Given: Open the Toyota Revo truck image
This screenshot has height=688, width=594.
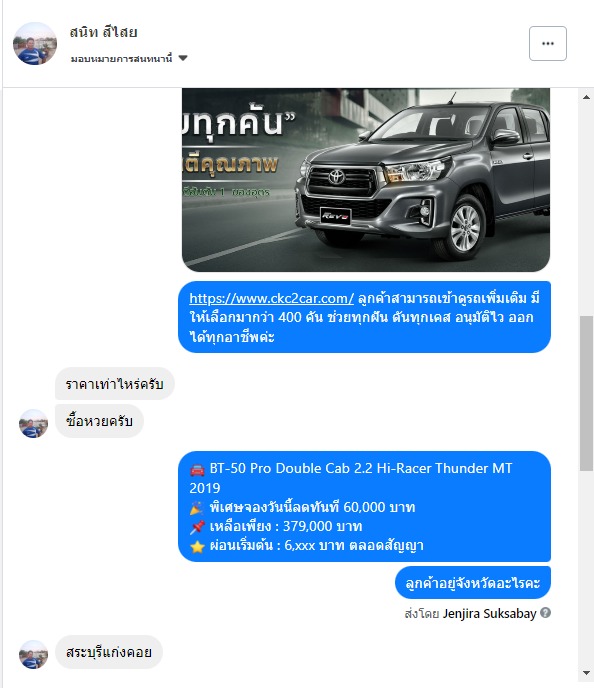Looking at the screenshot, I should tap(365, 180).
